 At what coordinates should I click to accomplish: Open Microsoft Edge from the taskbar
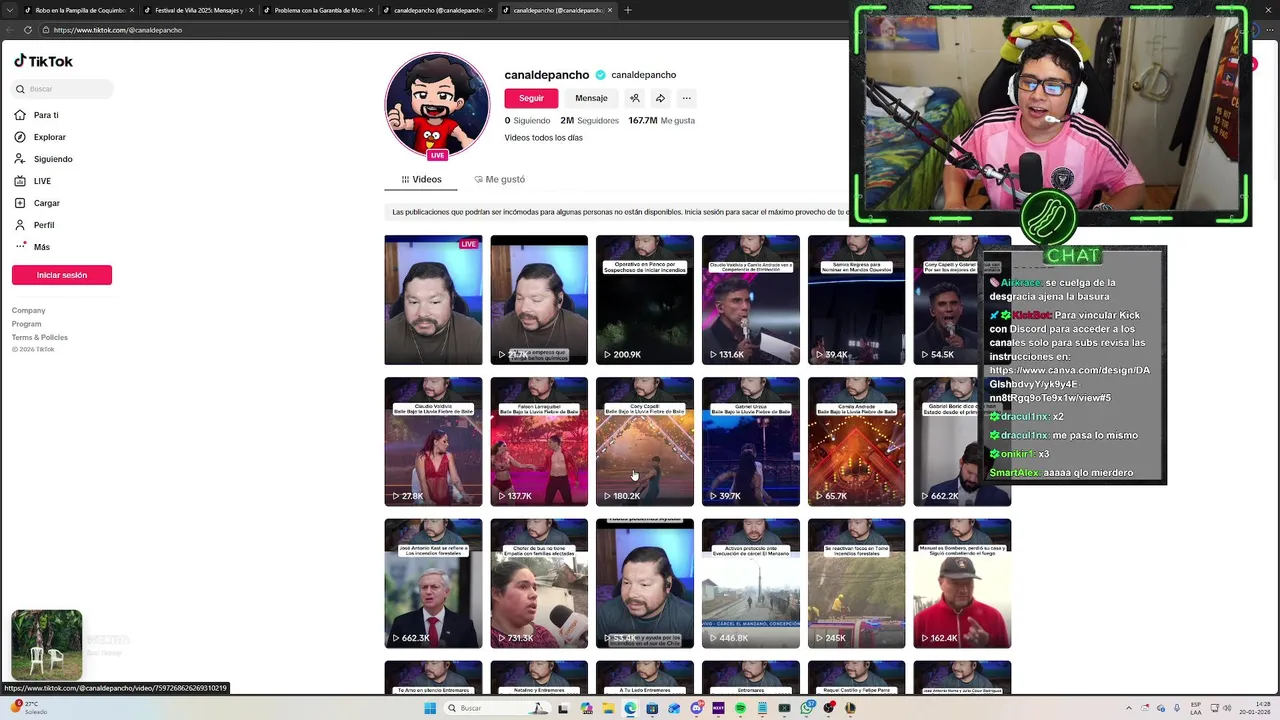pos(630,708)
